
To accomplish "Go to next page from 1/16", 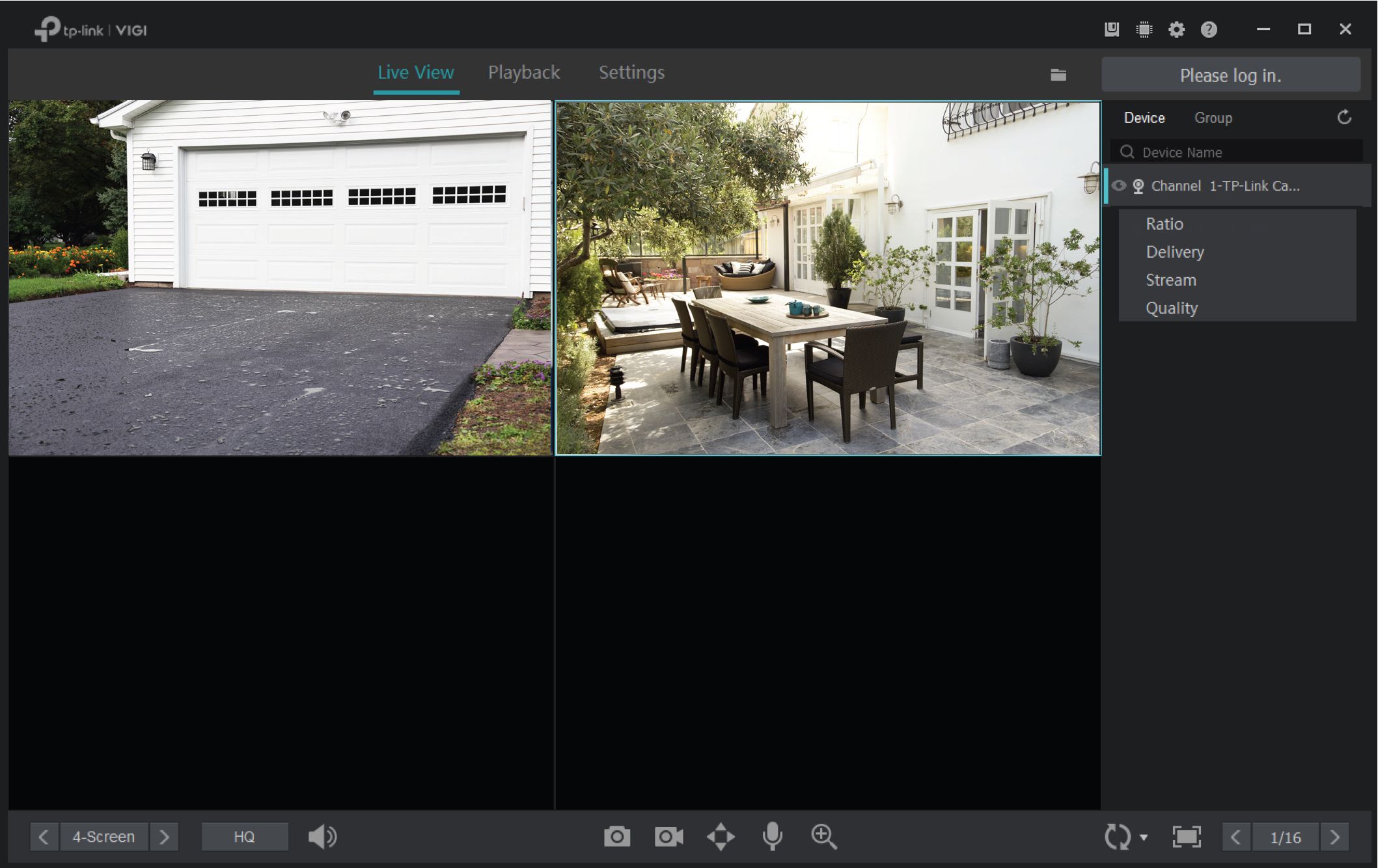I will 1334,836.
